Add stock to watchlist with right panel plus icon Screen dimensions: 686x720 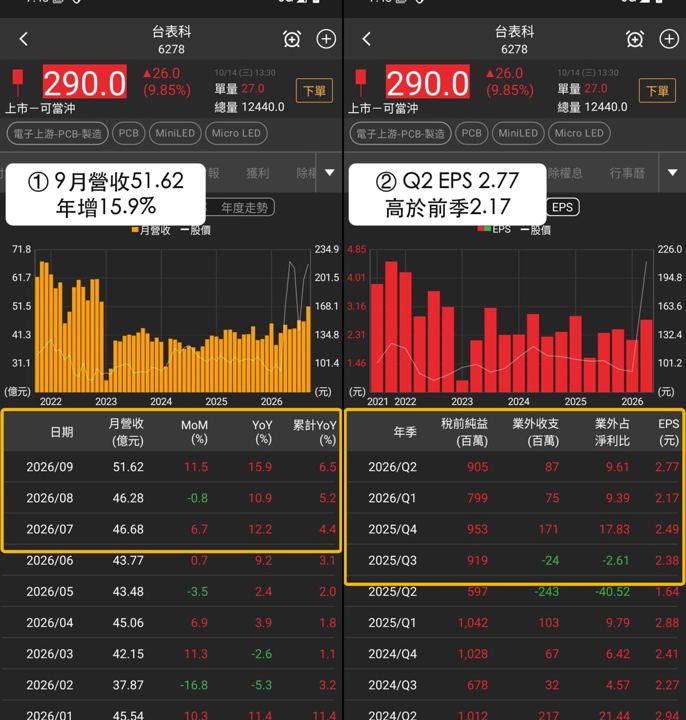[669, 39]
